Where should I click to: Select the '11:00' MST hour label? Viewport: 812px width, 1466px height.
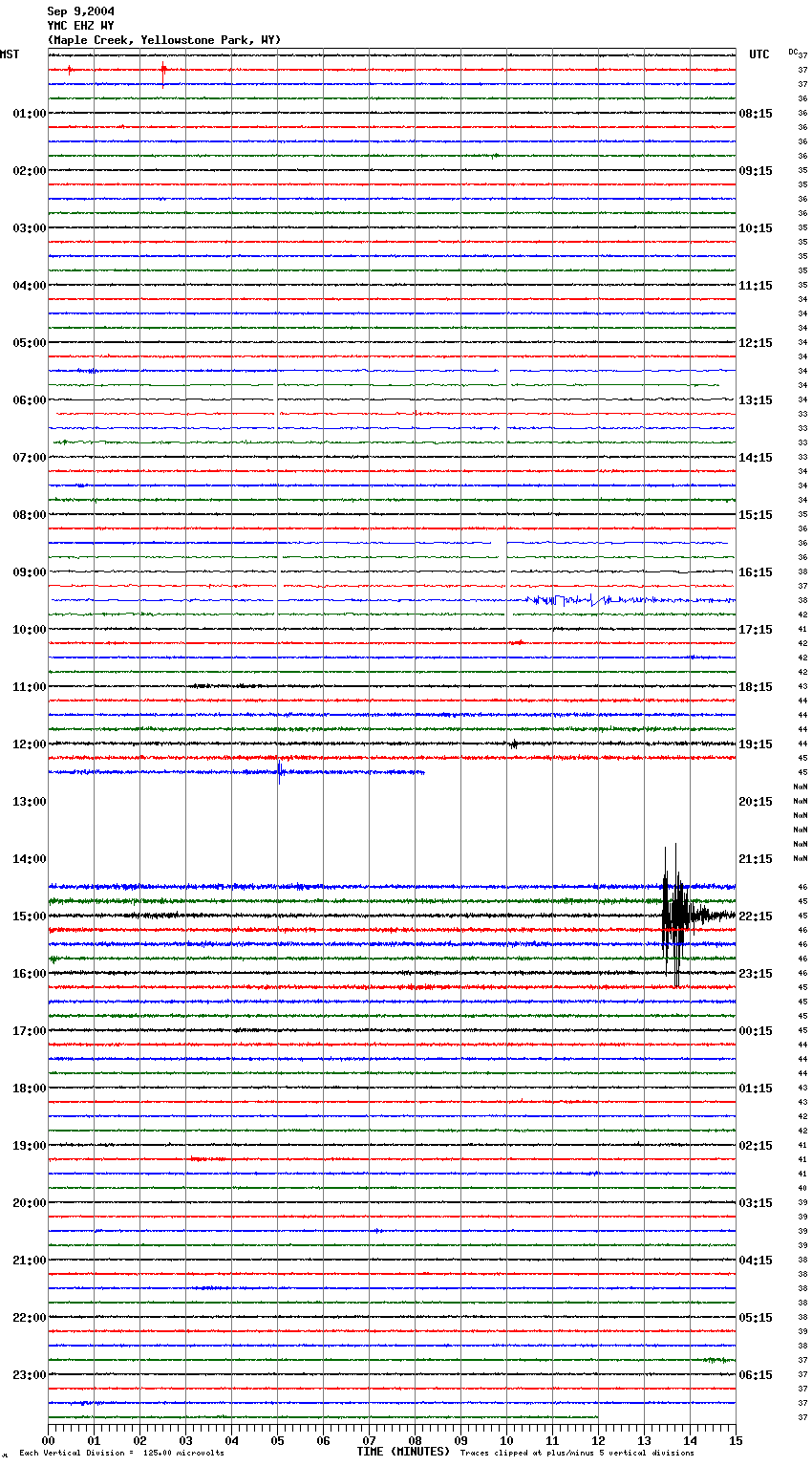pyautogui.click(x=30, y=687)
